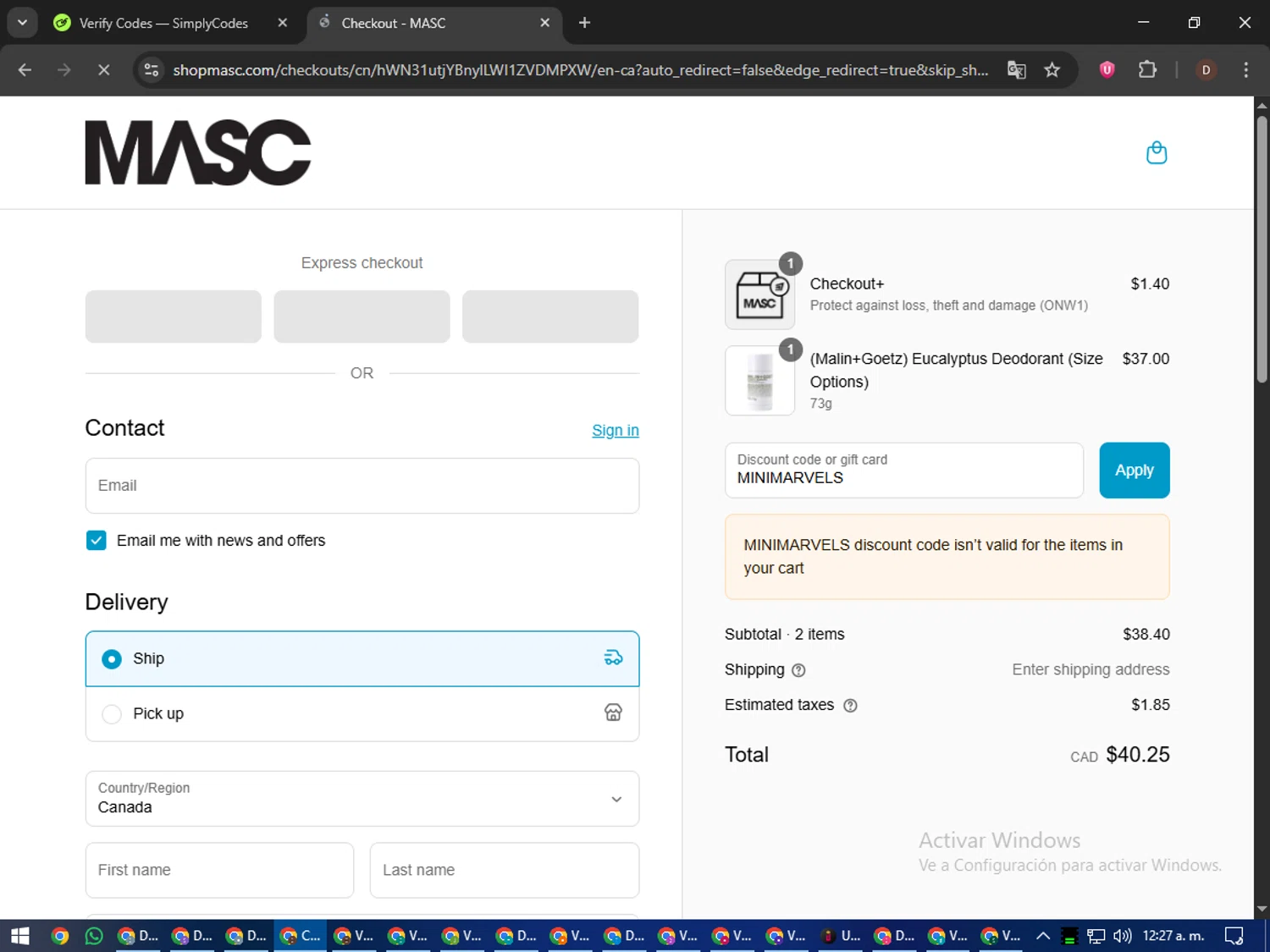Click the Subtotal value $38.40
Image resolution: width=1270 pixels, height=952 pixels.
tap(1146, 635)
